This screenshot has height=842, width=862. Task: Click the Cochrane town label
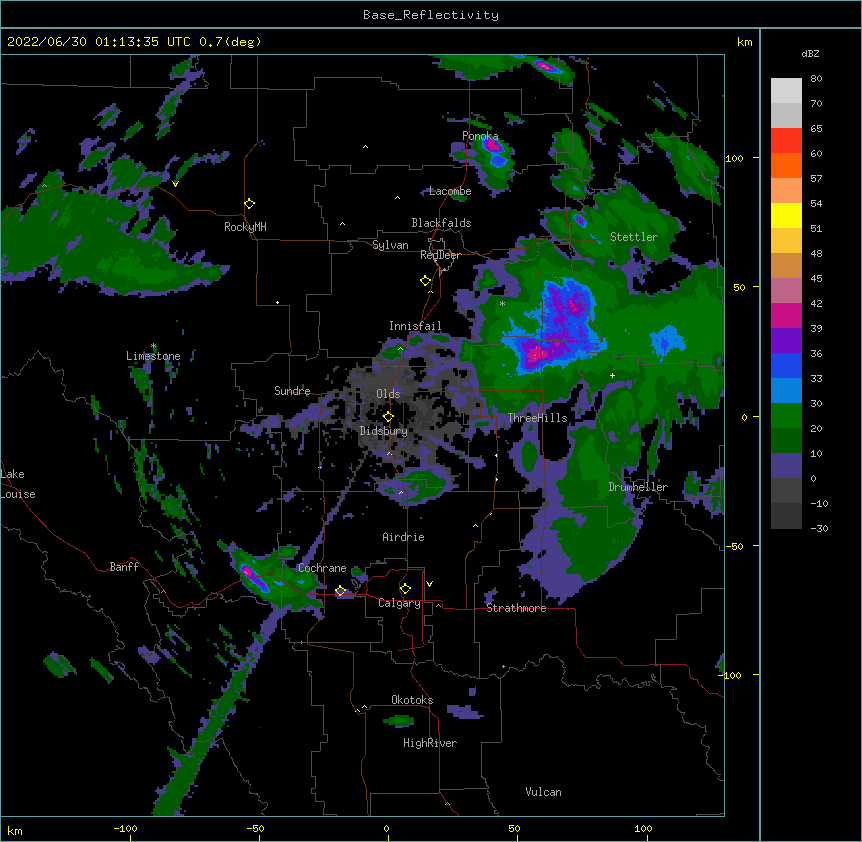(x=322, y=568)
